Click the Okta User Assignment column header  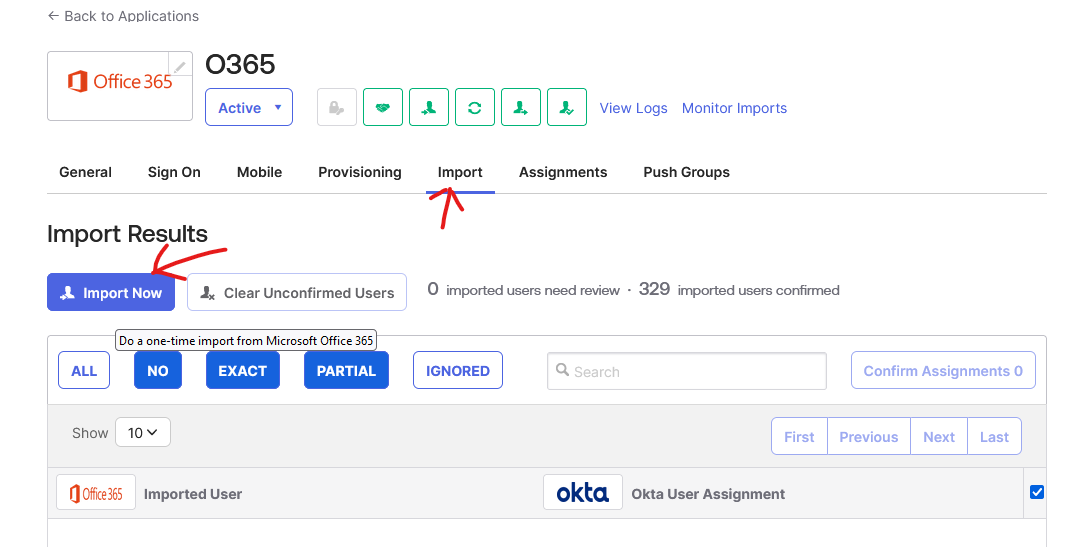(x=708, y=494)
